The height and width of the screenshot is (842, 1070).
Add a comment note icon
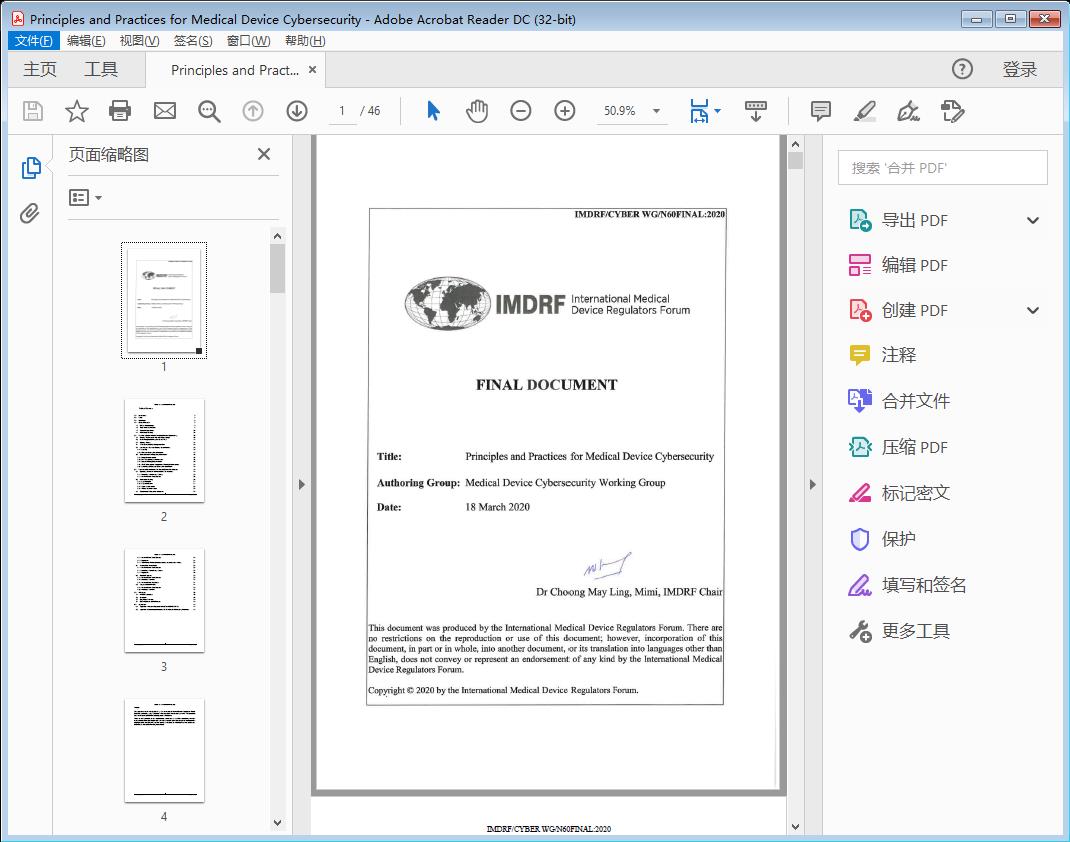click(821, 111)
